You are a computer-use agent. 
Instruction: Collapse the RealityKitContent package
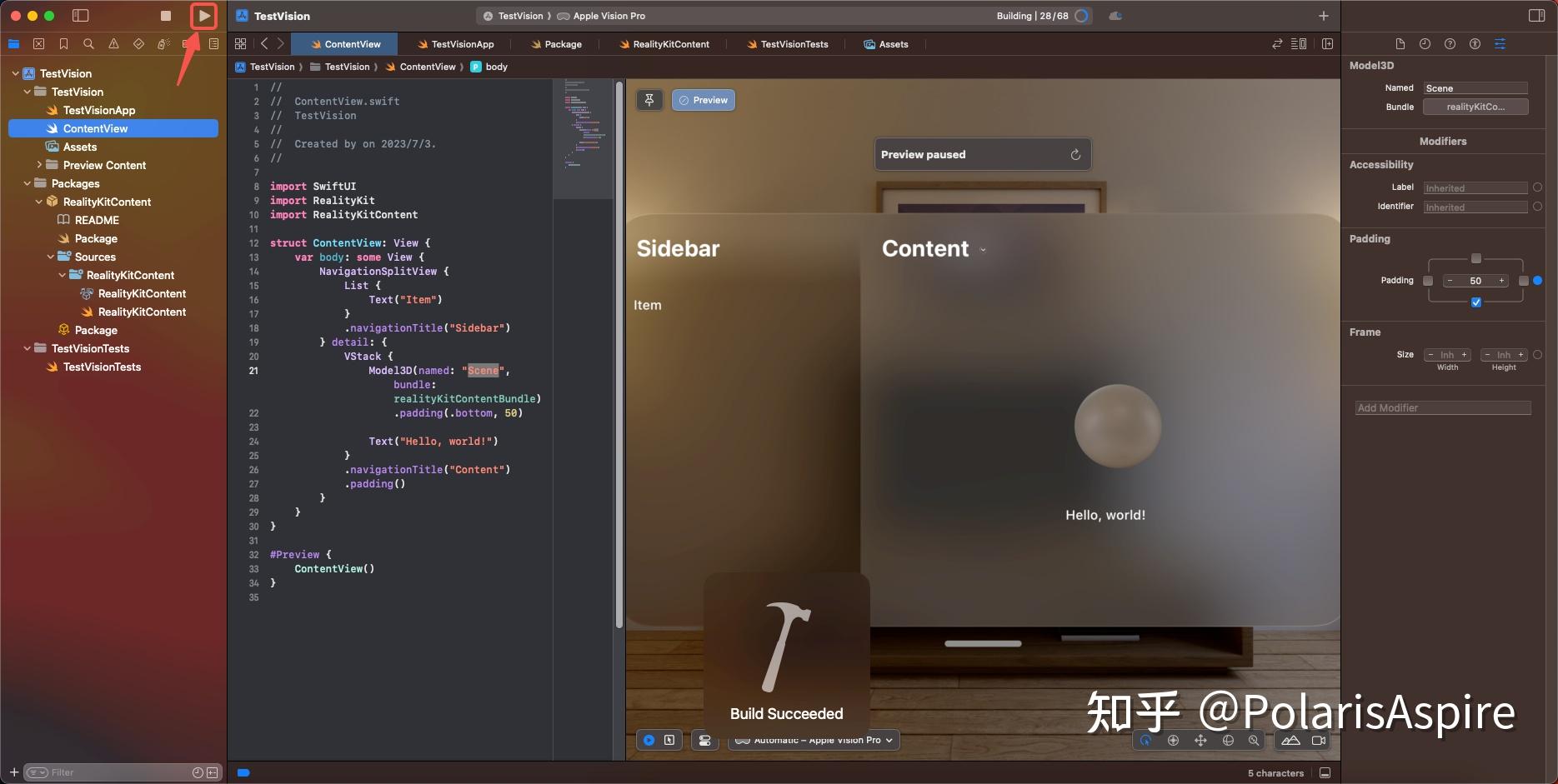pyautogui.click(x=39, y=202)
